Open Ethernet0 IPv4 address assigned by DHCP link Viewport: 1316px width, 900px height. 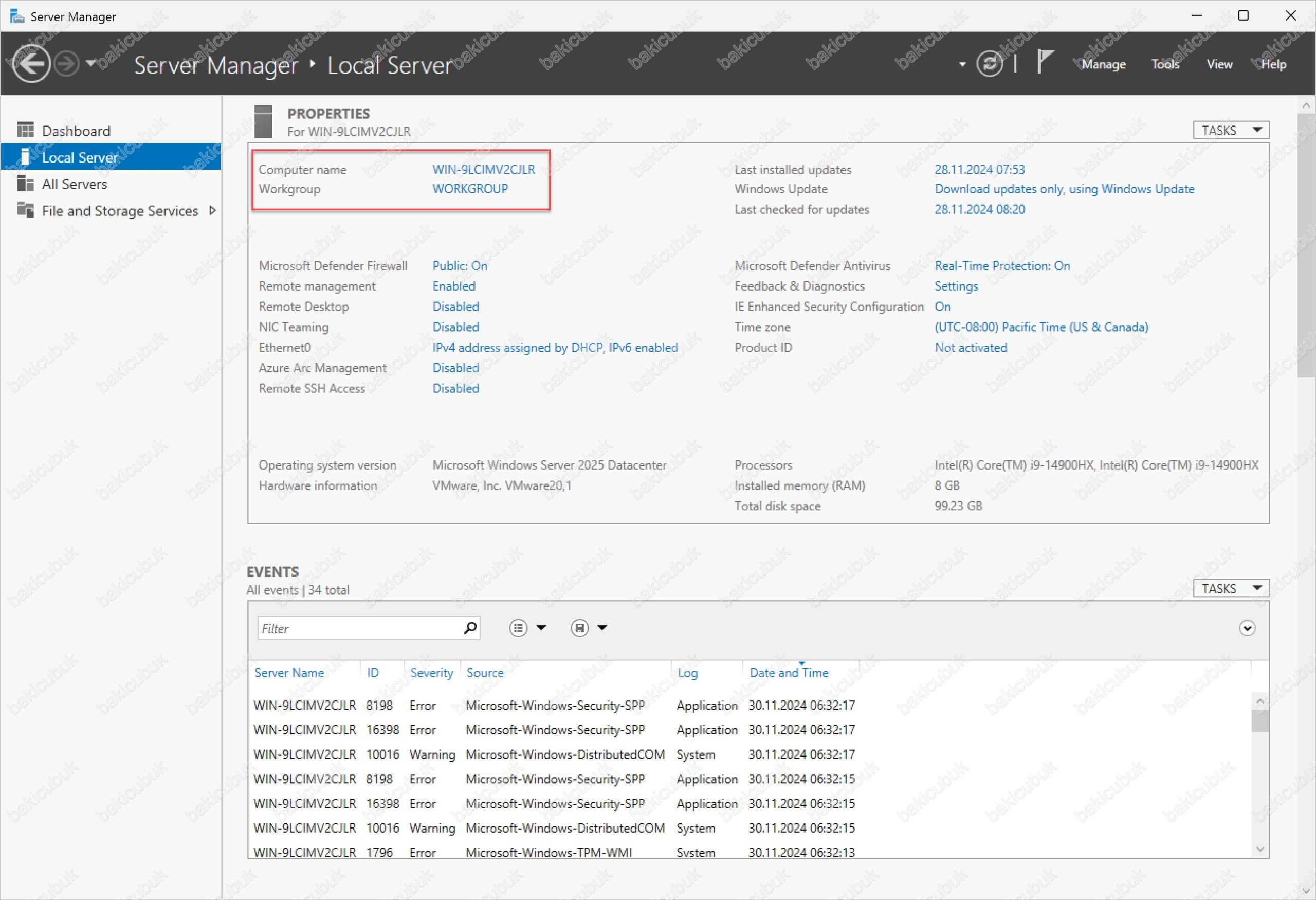coord(555,347)
